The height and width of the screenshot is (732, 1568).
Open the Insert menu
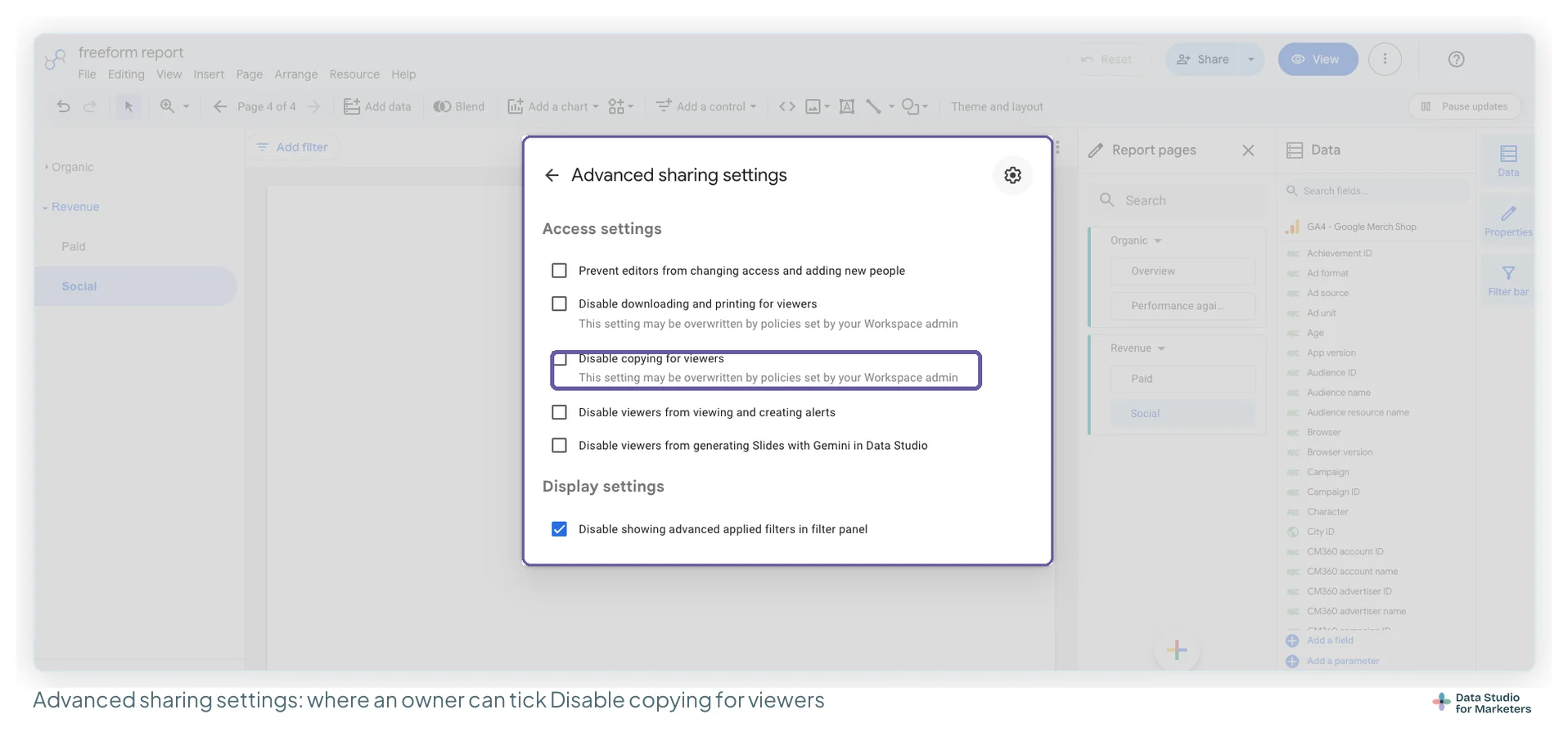click(209, 74)
